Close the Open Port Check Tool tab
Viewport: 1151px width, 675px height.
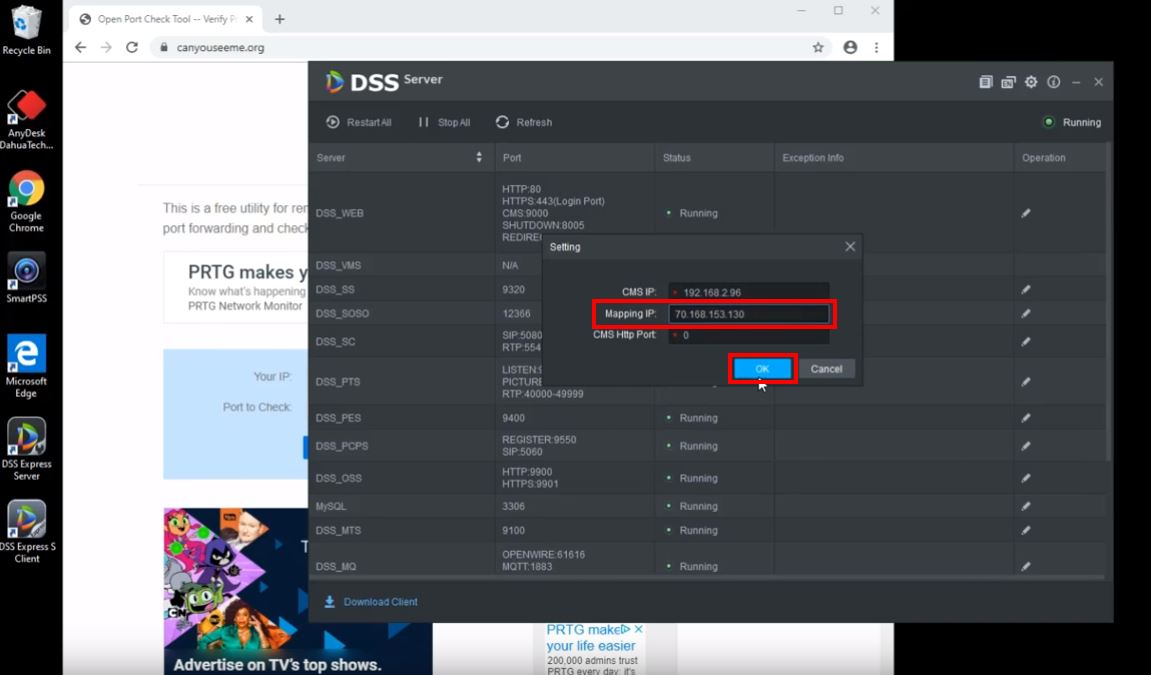249,19
